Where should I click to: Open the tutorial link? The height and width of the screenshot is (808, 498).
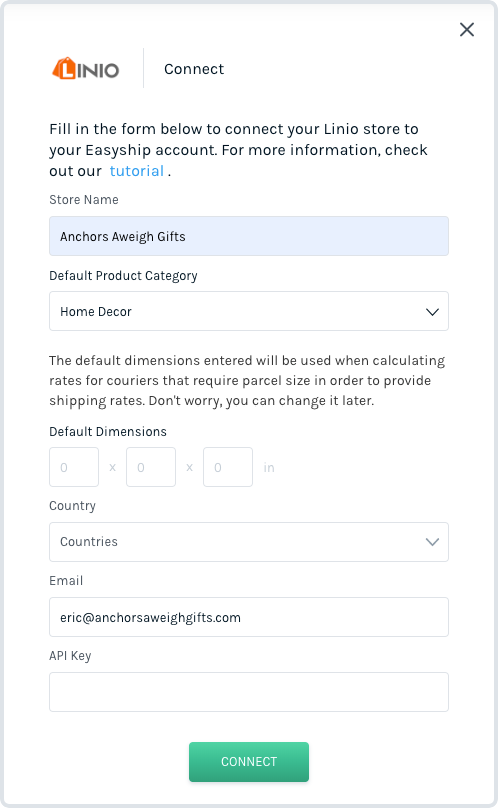point(137,171)
